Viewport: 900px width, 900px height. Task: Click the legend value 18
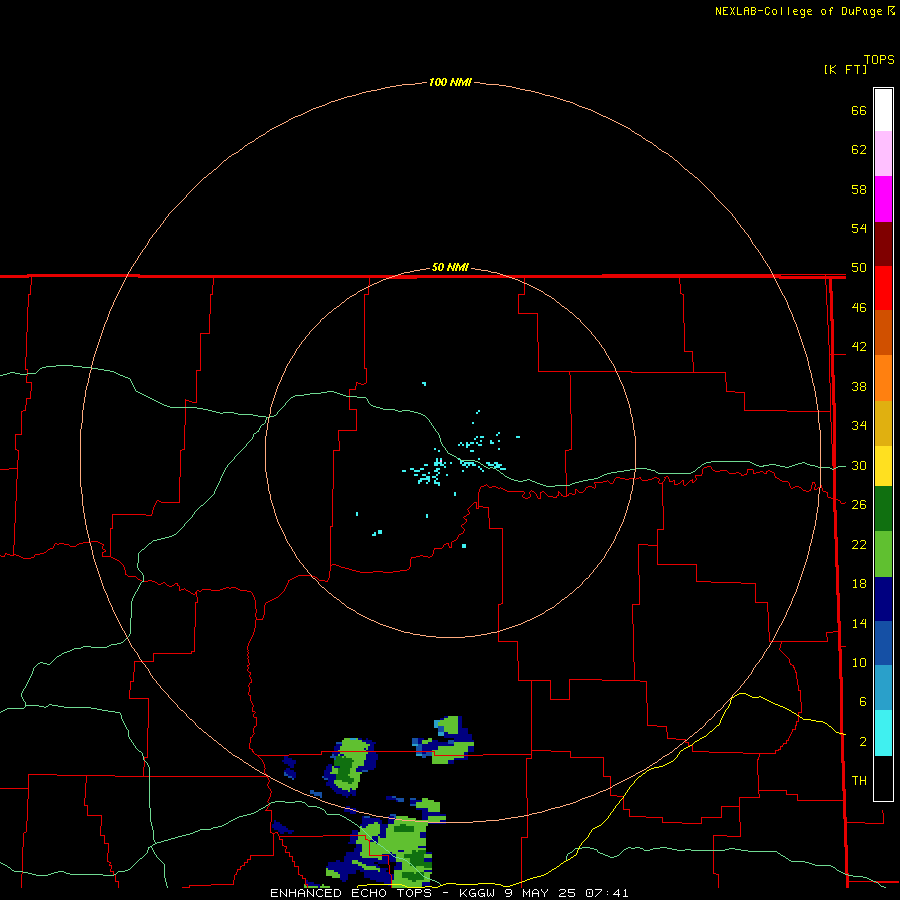pyautogui.click(x=859, y=584)
